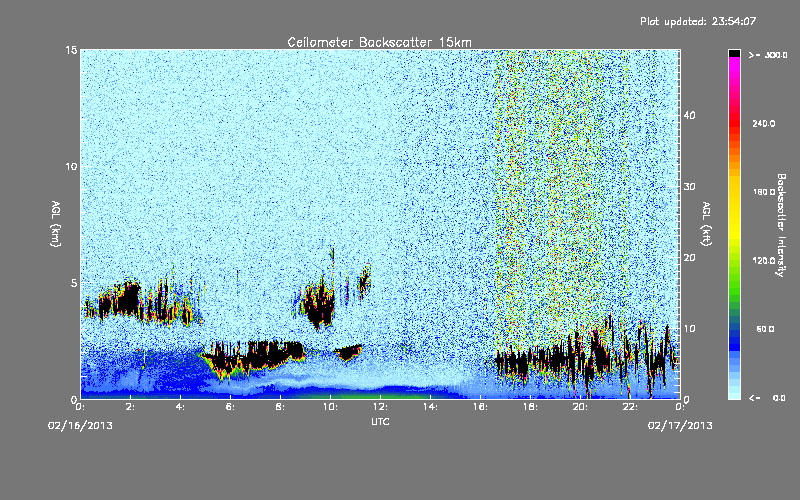Click the '6:' hour tick on time axis
This screenshot has height=500, width=800.
tap(230, 407)
